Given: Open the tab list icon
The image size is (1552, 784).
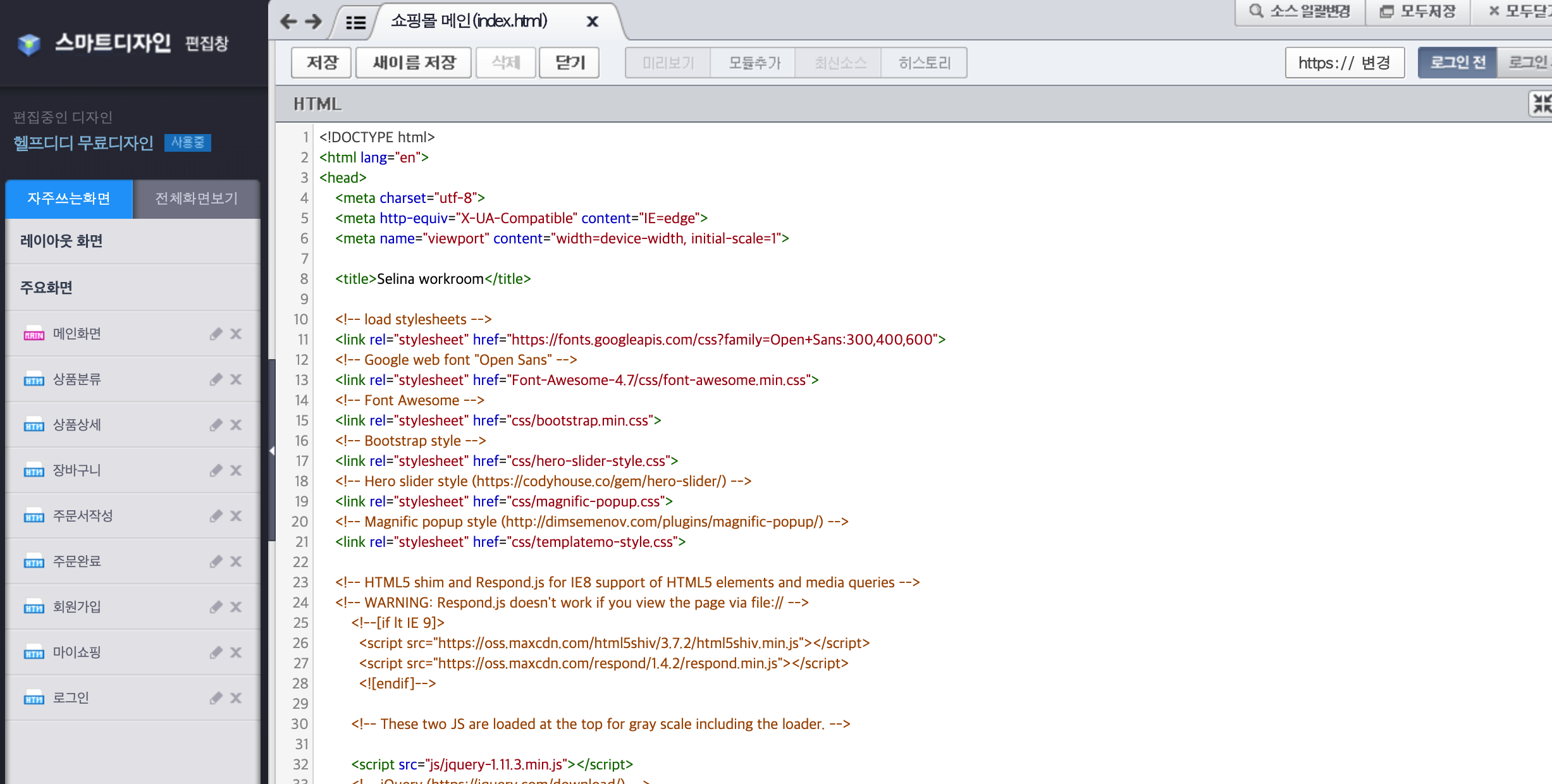Looking at the screenshot, I should point(355,23).
